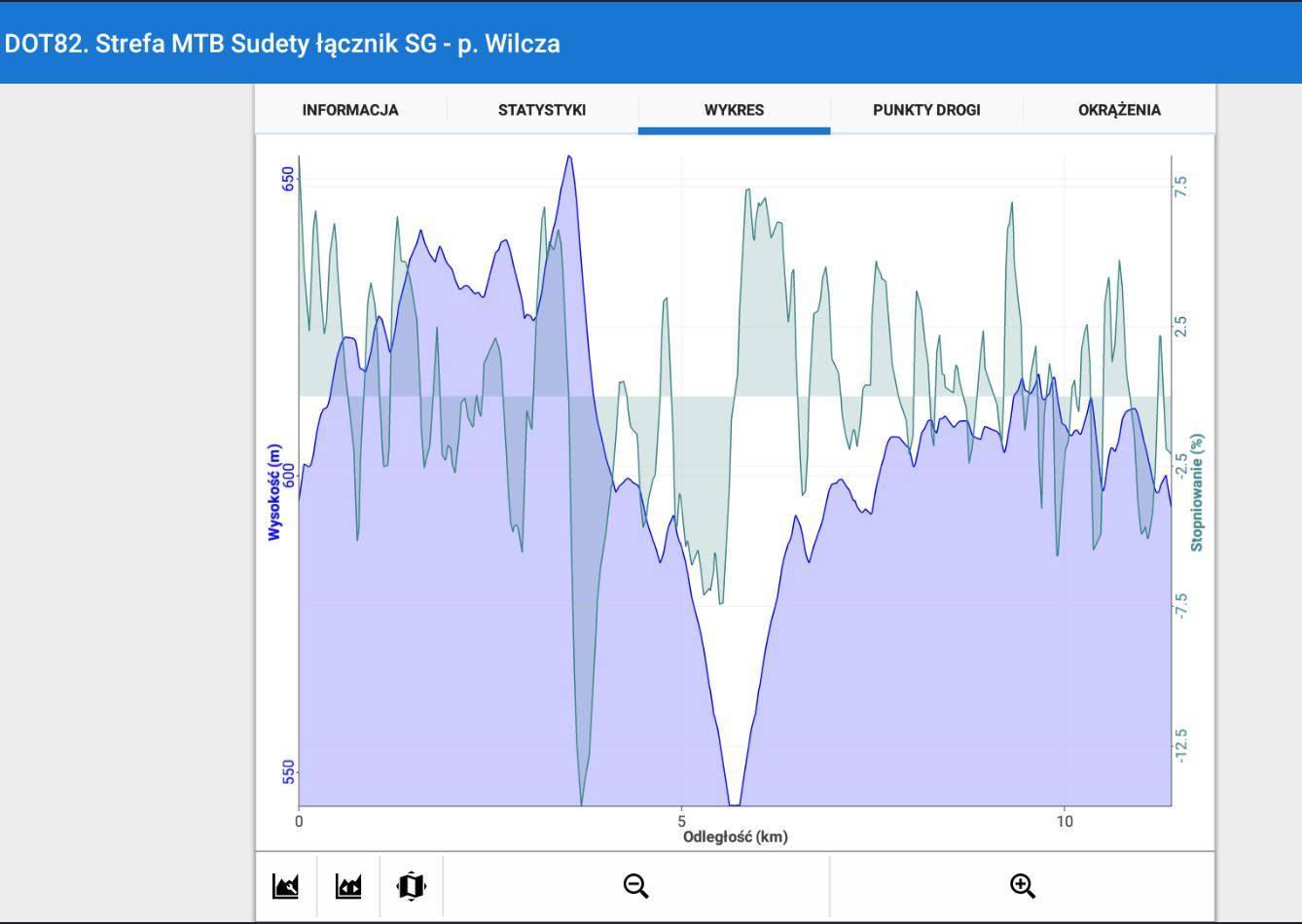
Task: Zoom in with the plus magnifier
Action: point(1022,886)
